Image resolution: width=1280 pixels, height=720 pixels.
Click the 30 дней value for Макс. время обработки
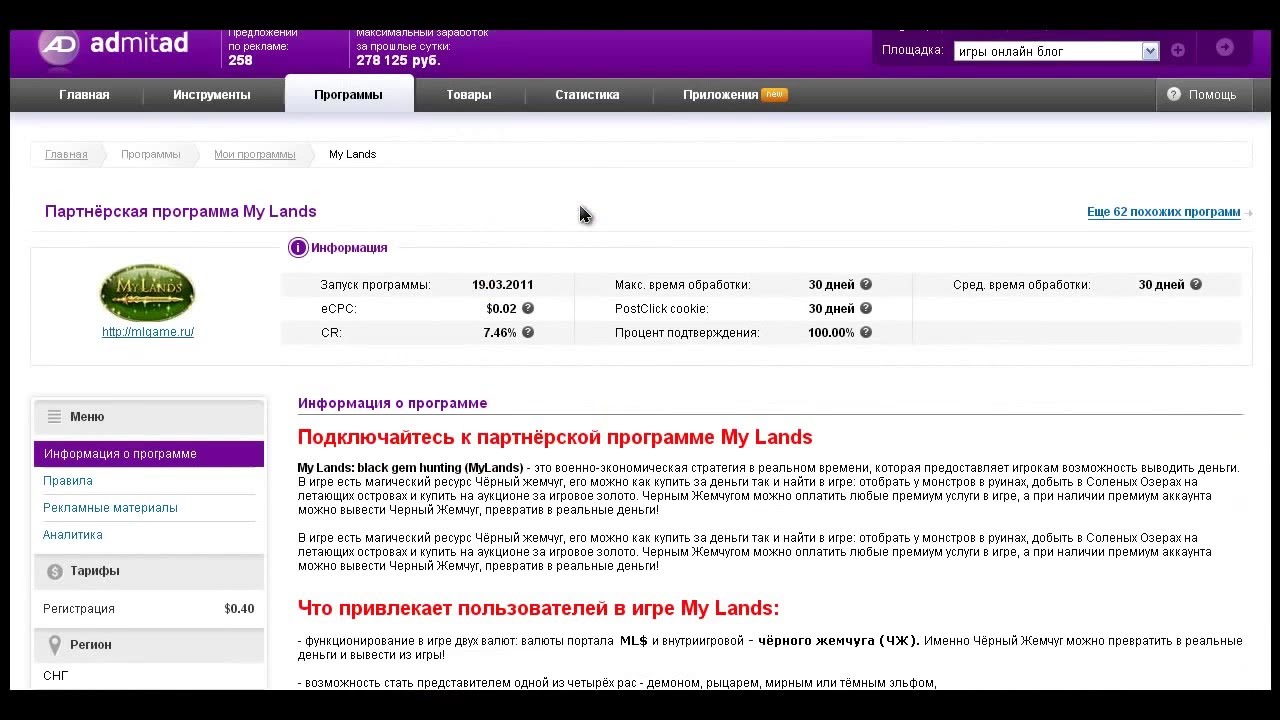832,285
